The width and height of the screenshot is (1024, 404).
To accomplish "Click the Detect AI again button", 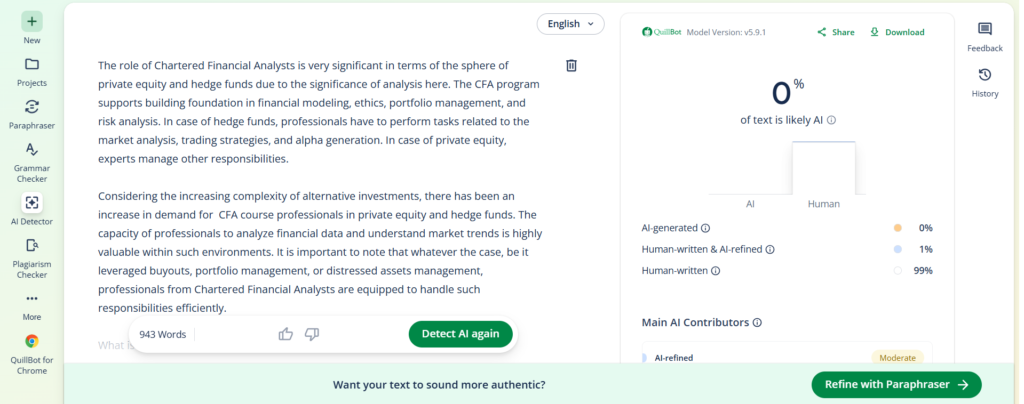I will tap(460, 334).
